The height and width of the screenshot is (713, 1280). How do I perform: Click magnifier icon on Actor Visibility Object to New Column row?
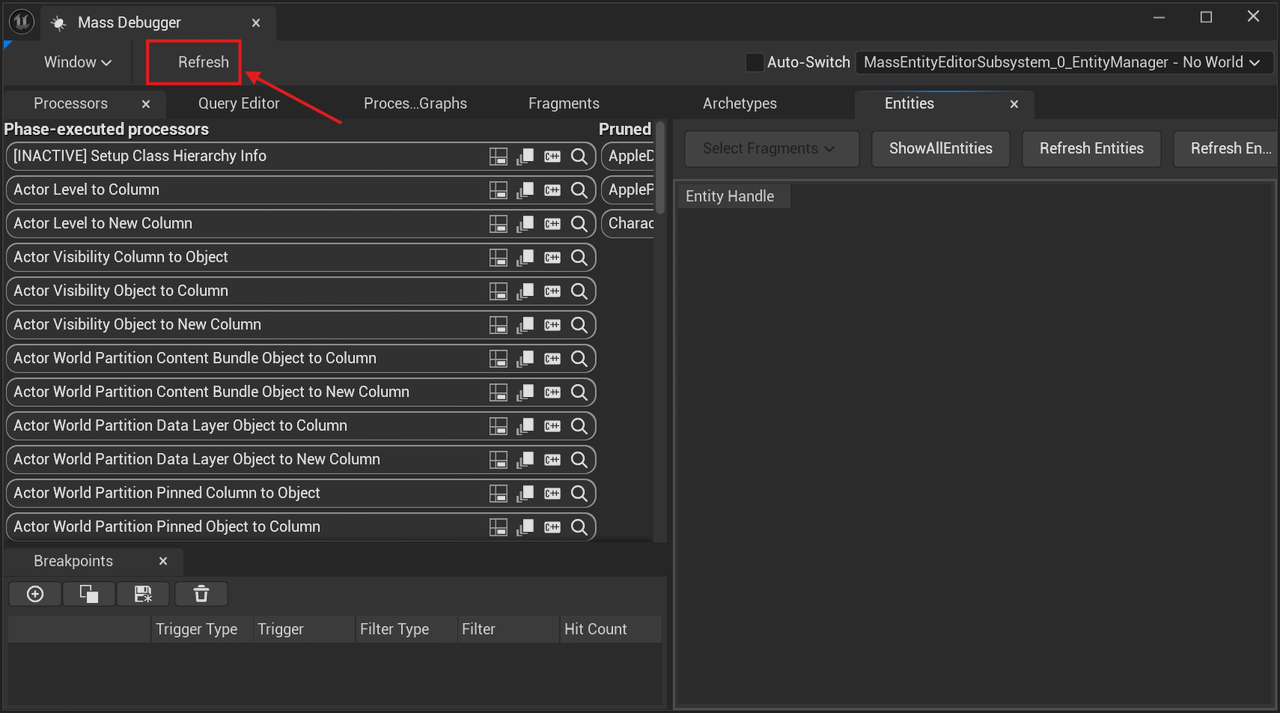pyautogui.click(x=579, y=325)
